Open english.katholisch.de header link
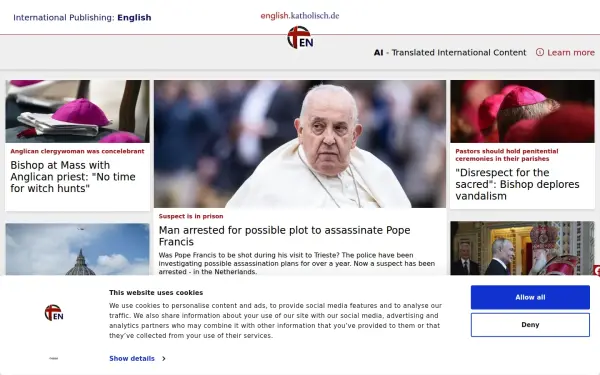 300,16
